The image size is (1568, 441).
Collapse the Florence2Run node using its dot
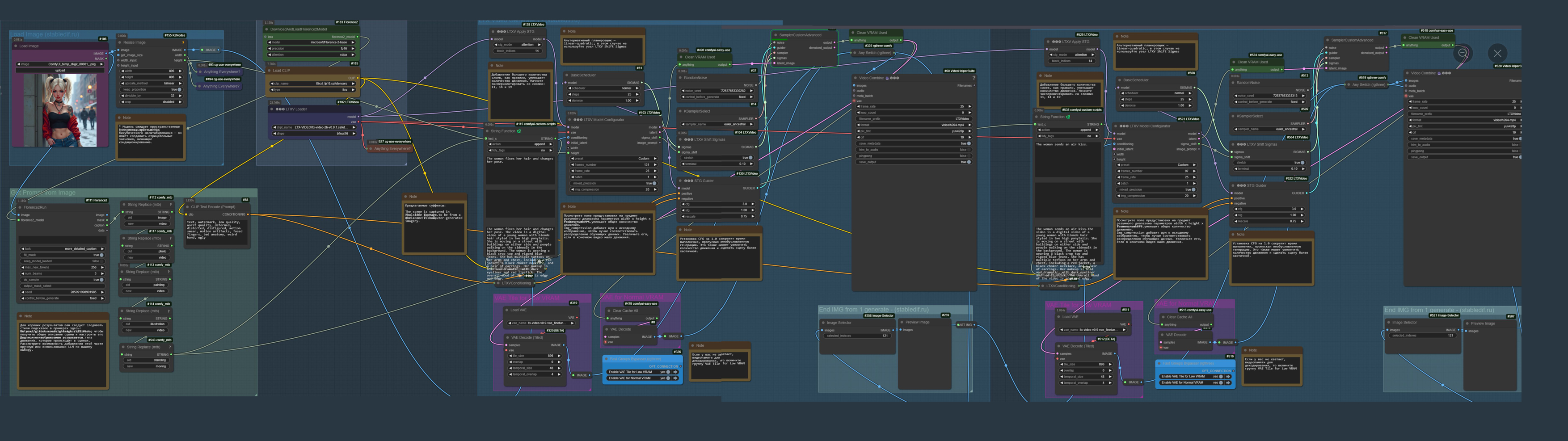[20, 207]
